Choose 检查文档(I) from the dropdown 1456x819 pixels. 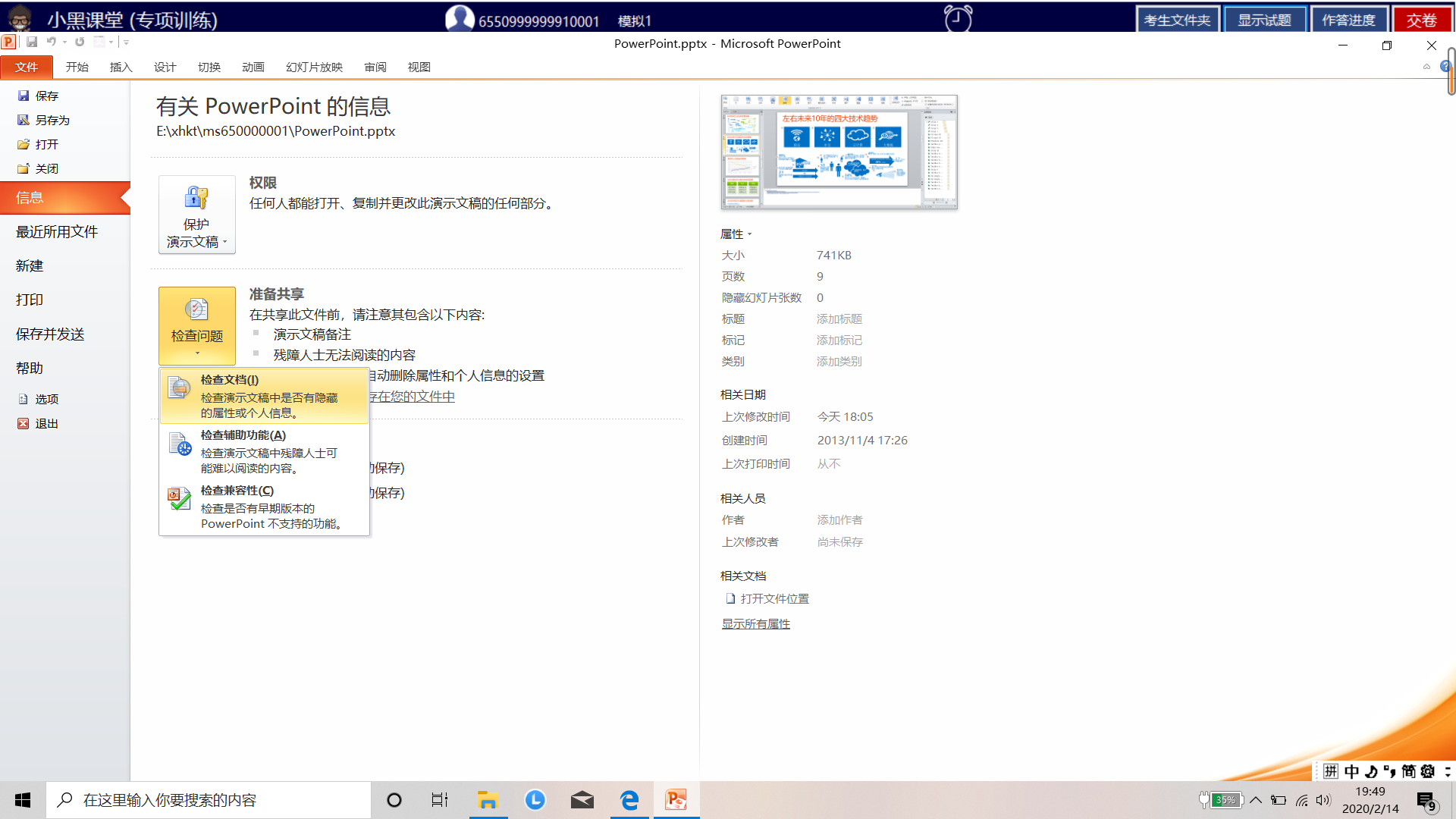coord(264,396)
